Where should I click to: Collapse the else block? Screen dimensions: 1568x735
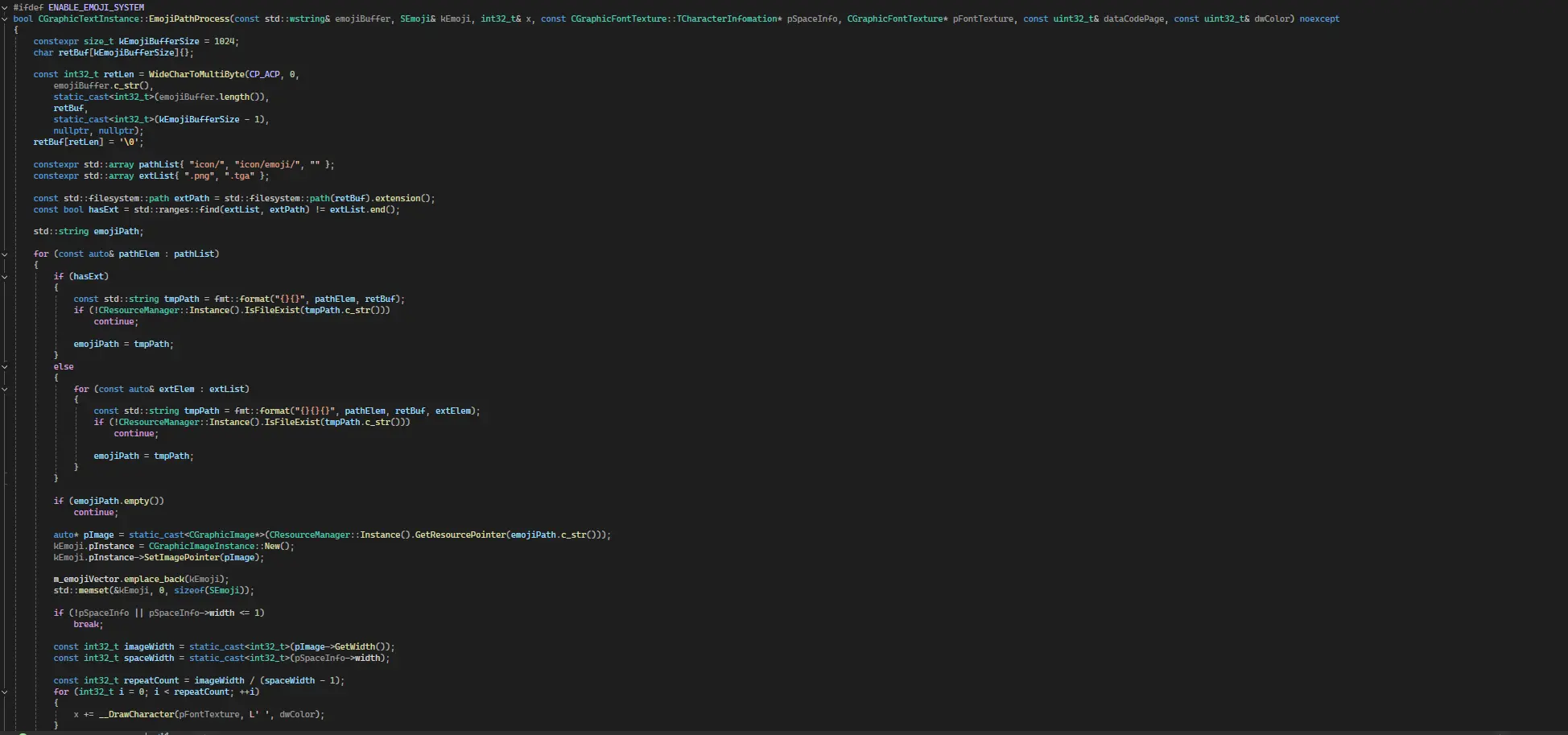pyautogui.click(x=5, y=367)
